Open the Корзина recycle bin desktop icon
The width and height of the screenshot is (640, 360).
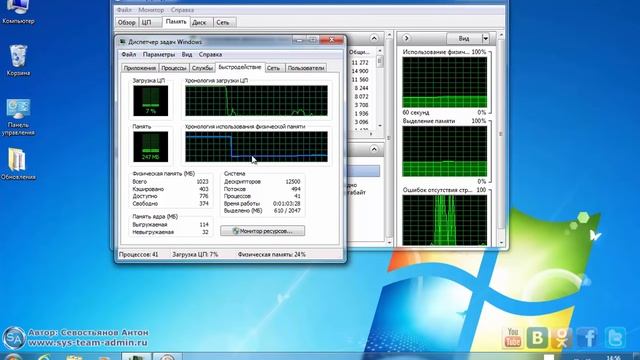18,60
